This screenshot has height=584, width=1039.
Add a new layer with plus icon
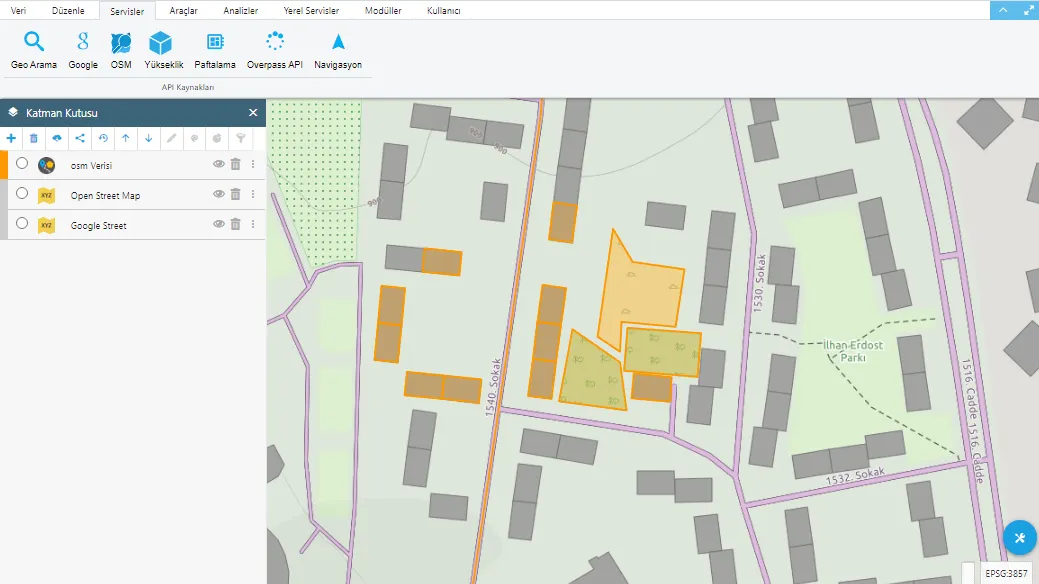pos(11,138)
